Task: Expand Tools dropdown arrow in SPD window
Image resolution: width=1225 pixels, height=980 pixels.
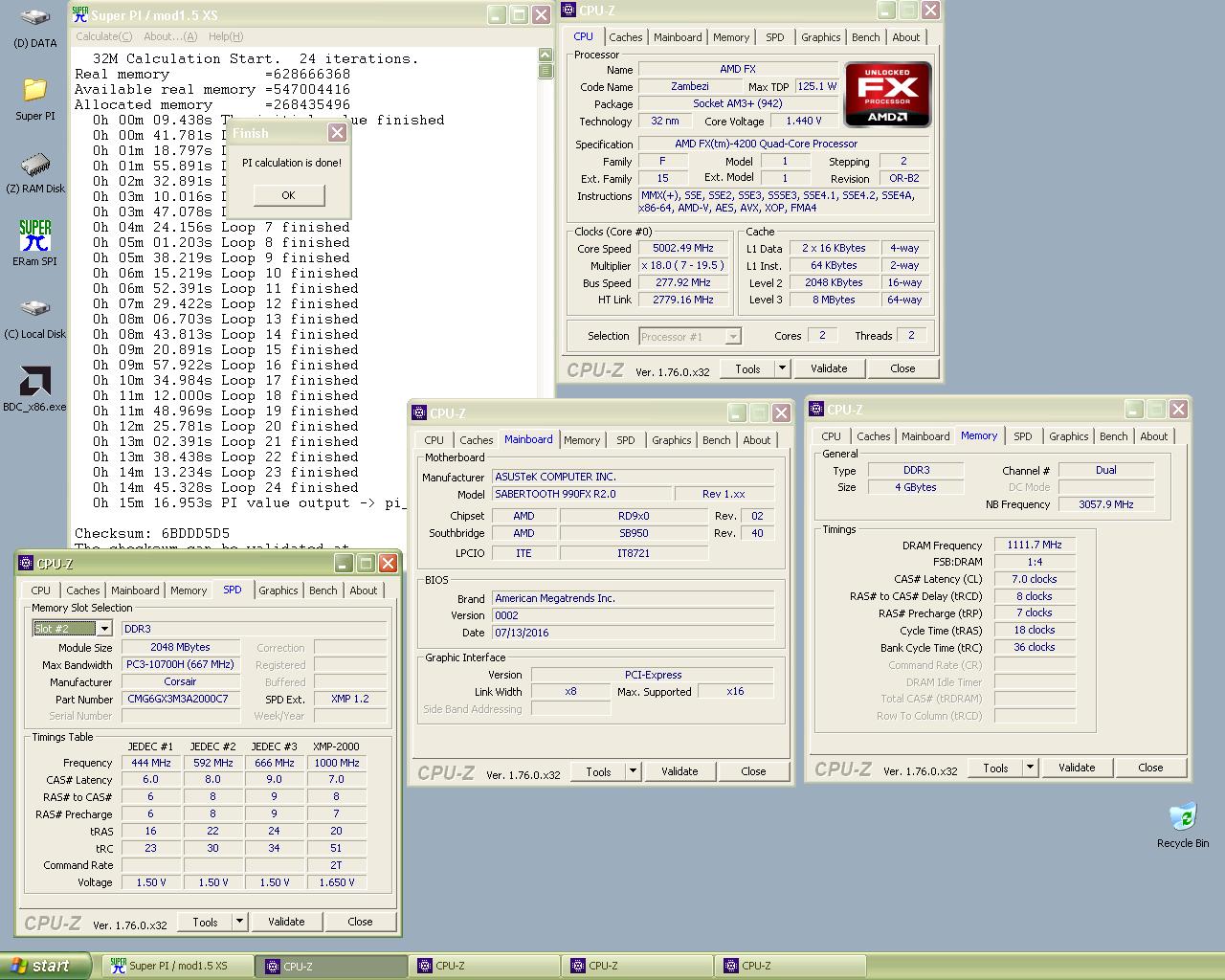Action: click(x=239, y=922)
